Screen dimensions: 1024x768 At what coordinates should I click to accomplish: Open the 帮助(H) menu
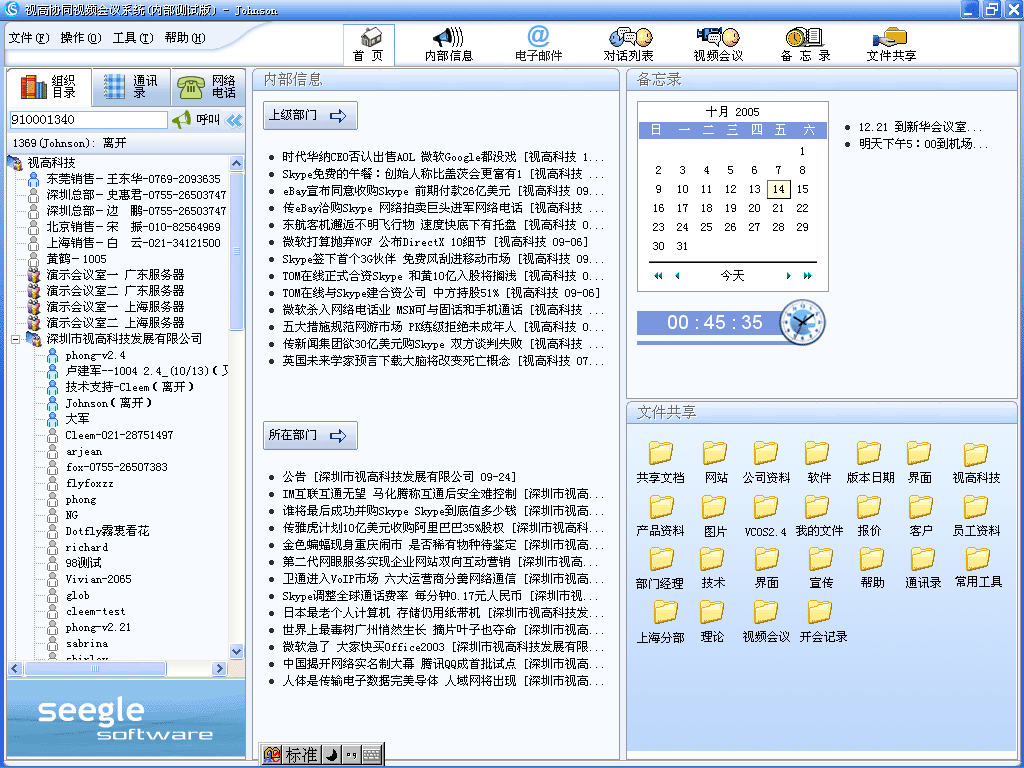pos(185,38)
